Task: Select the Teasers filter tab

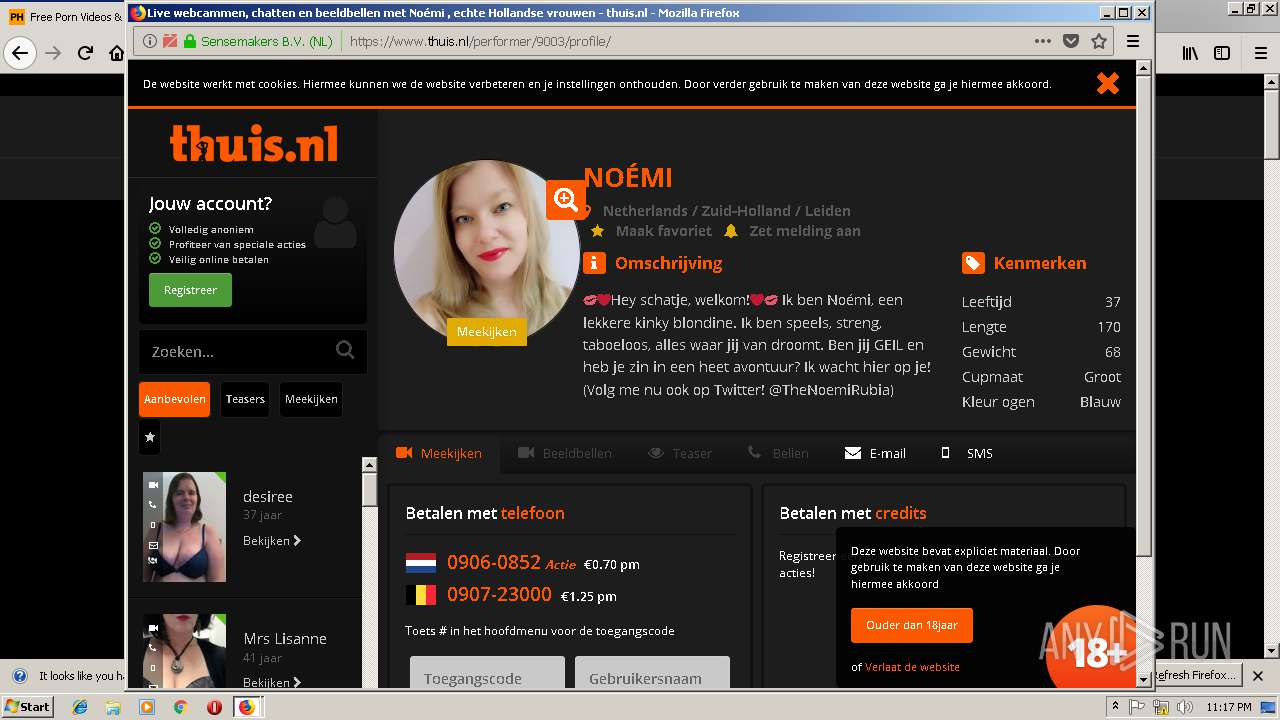Action: click(x=245, y=399)
